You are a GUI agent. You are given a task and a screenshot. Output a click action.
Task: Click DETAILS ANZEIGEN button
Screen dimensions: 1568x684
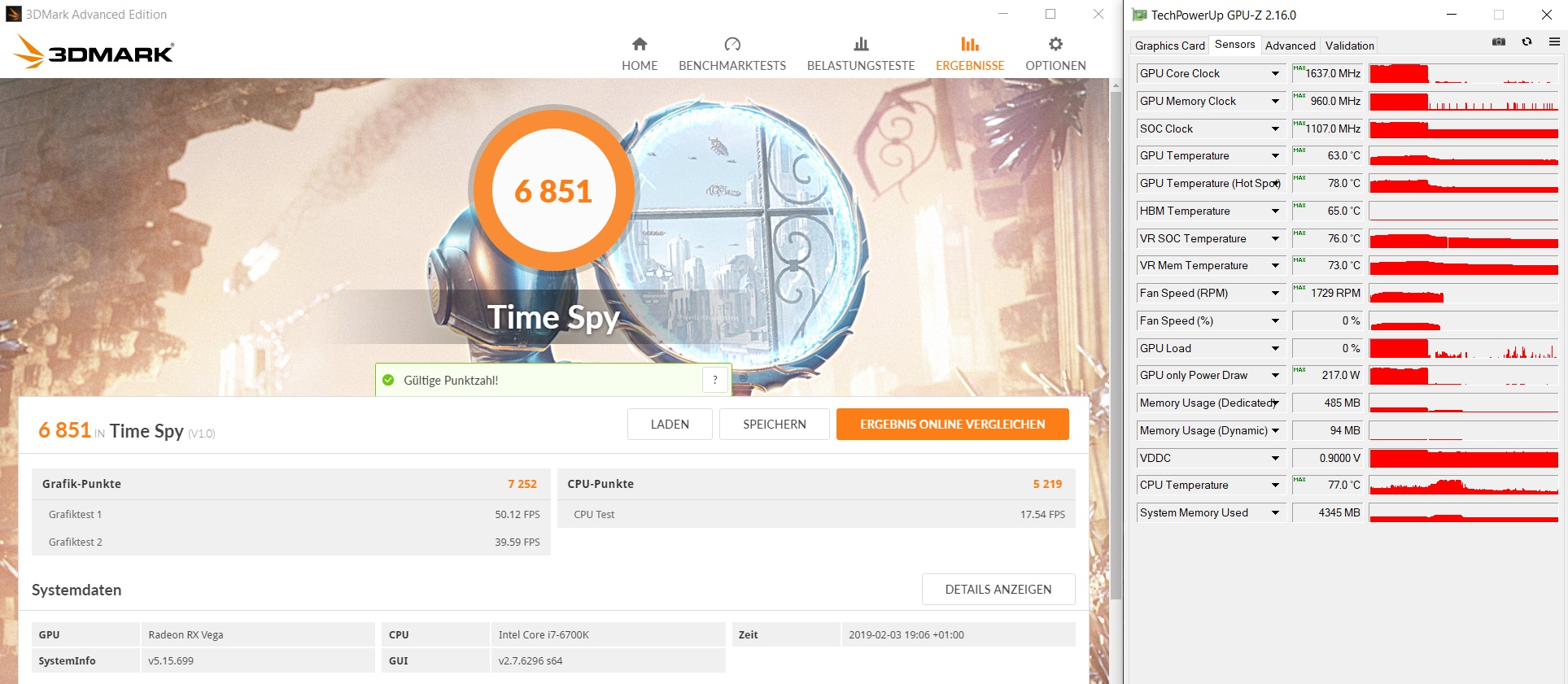(x=998, y=589)
